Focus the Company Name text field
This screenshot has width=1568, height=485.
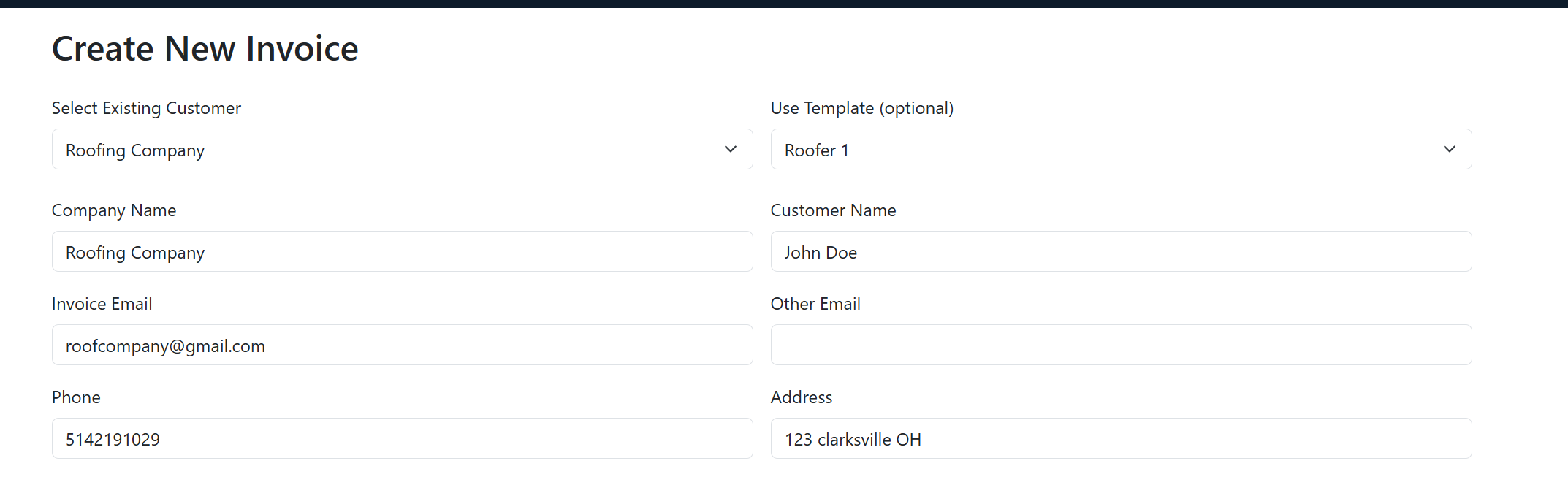tap(402, 252)
